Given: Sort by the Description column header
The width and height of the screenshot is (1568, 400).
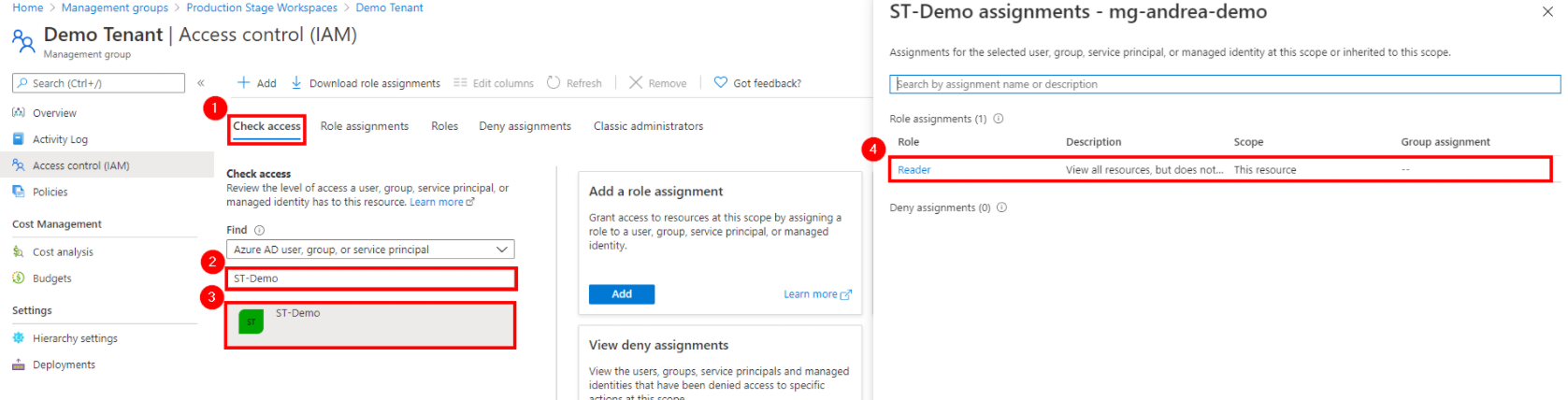Looking at the screenshot, I should (x=1094, y=142).
